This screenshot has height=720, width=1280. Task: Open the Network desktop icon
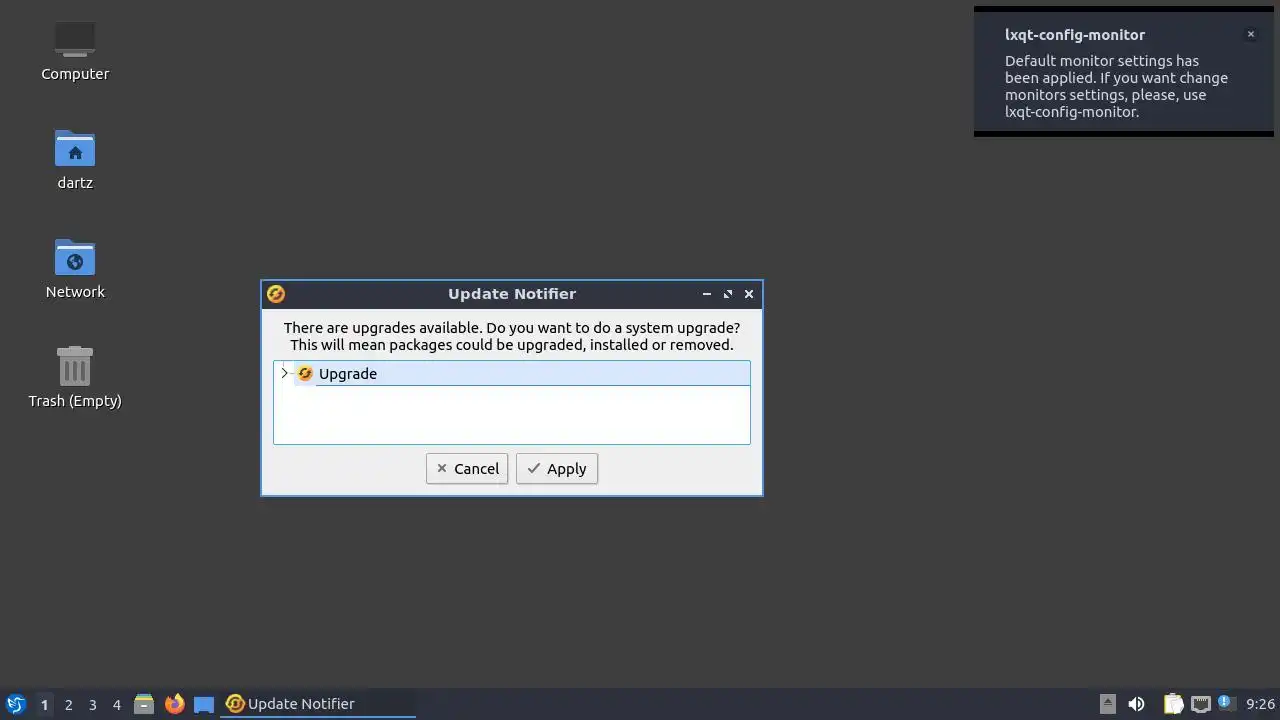[75, 269]
